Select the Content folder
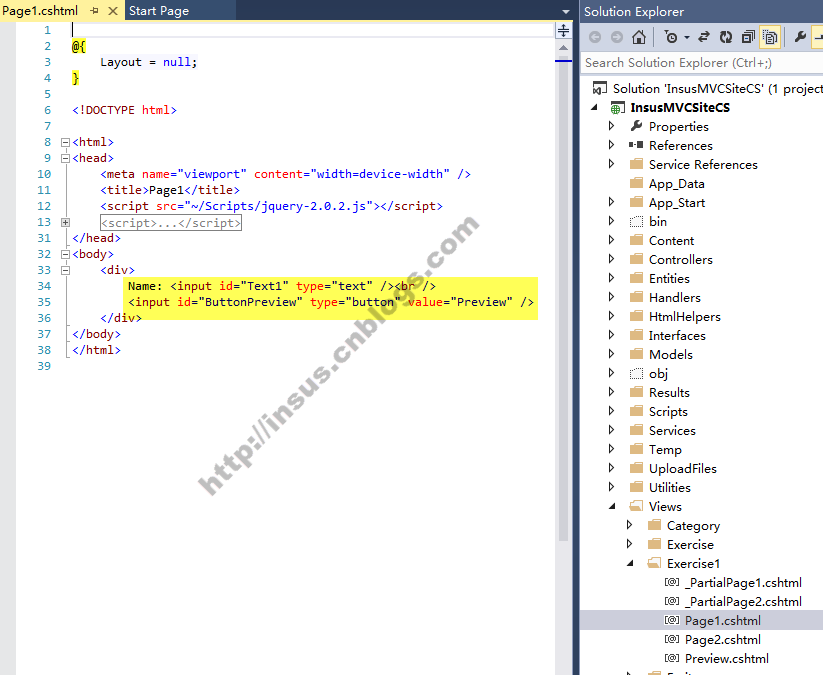823x675 pixels. 671,240
